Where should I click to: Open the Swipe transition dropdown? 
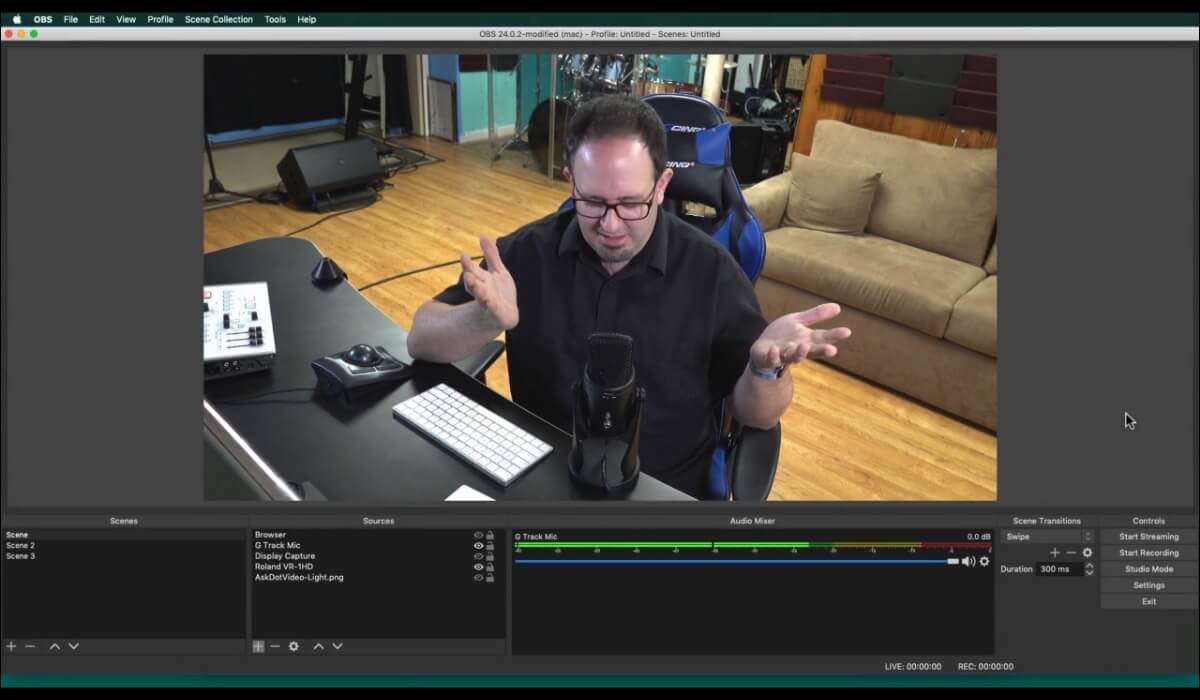[1048, 537]
